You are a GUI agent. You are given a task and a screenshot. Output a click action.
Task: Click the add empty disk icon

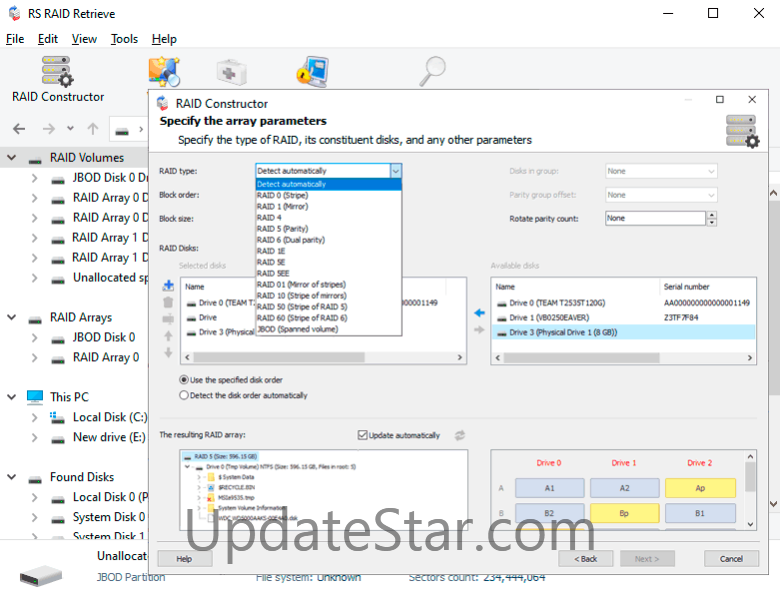pos(168,319)
